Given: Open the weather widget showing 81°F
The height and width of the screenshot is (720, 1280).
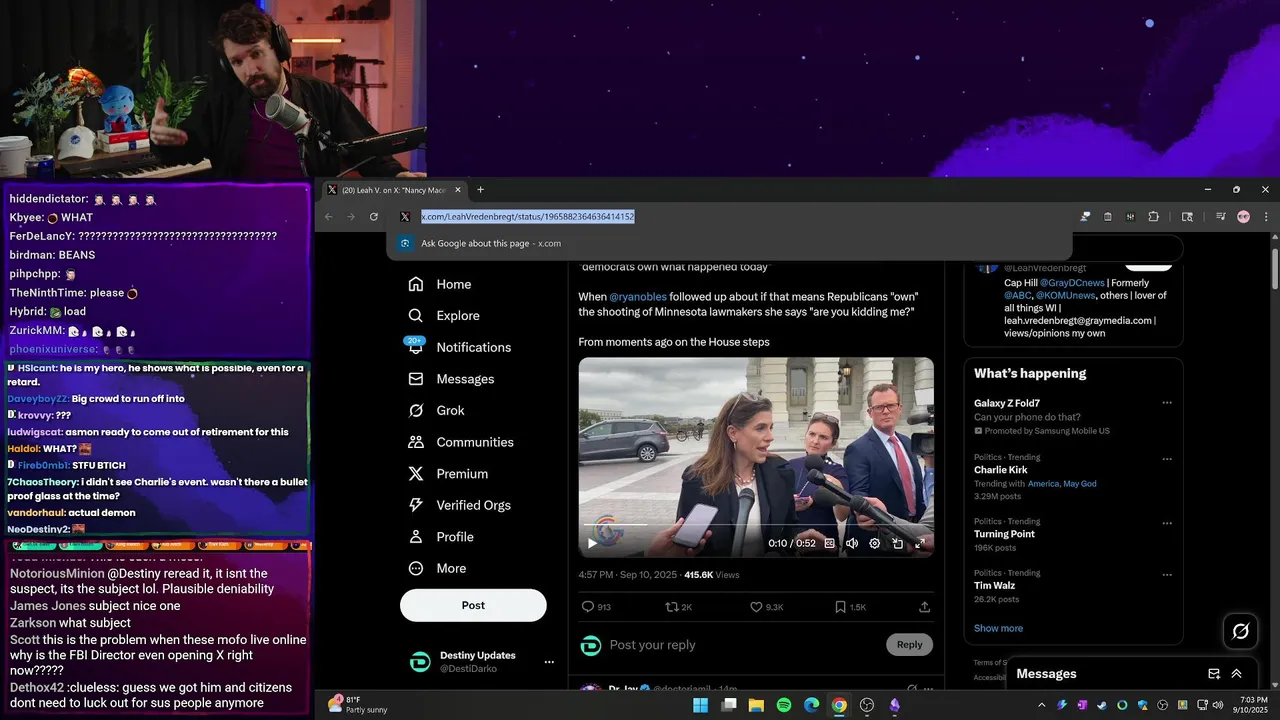Looking at the screenshot, I should (x=358, y=705).
